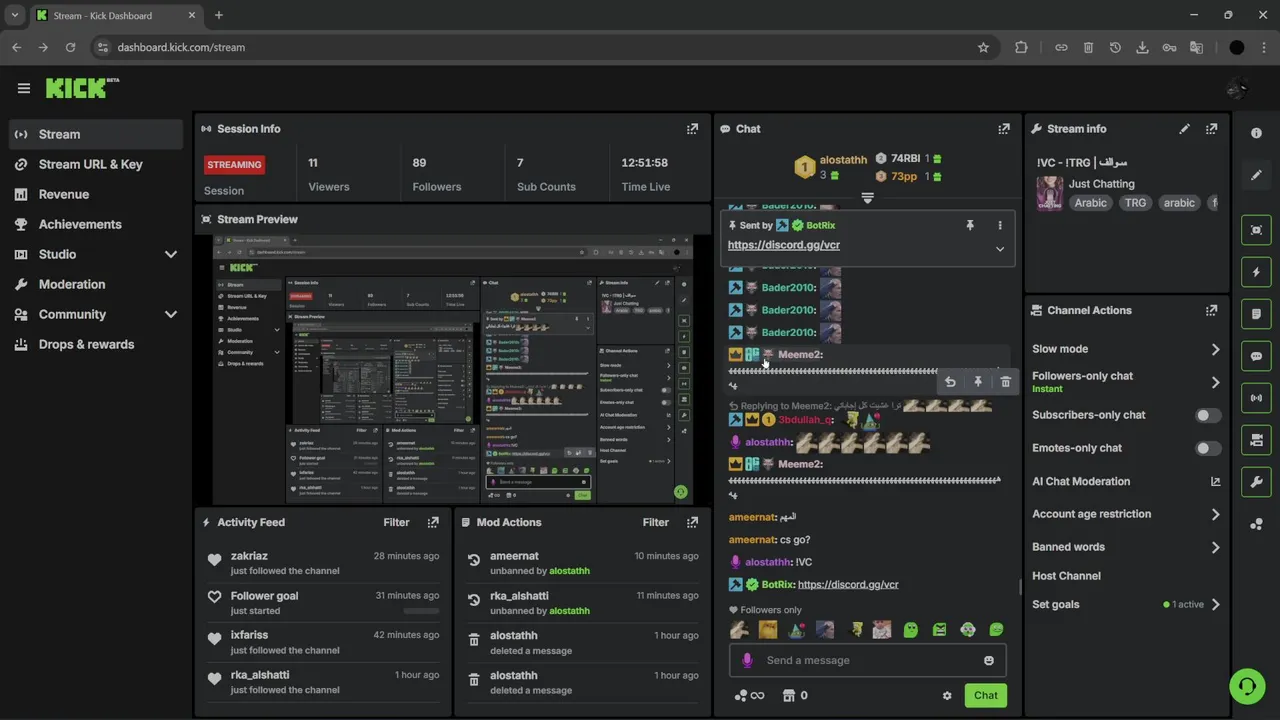
Task: Reply to the Meeme2 message
Action: point(950,382)
